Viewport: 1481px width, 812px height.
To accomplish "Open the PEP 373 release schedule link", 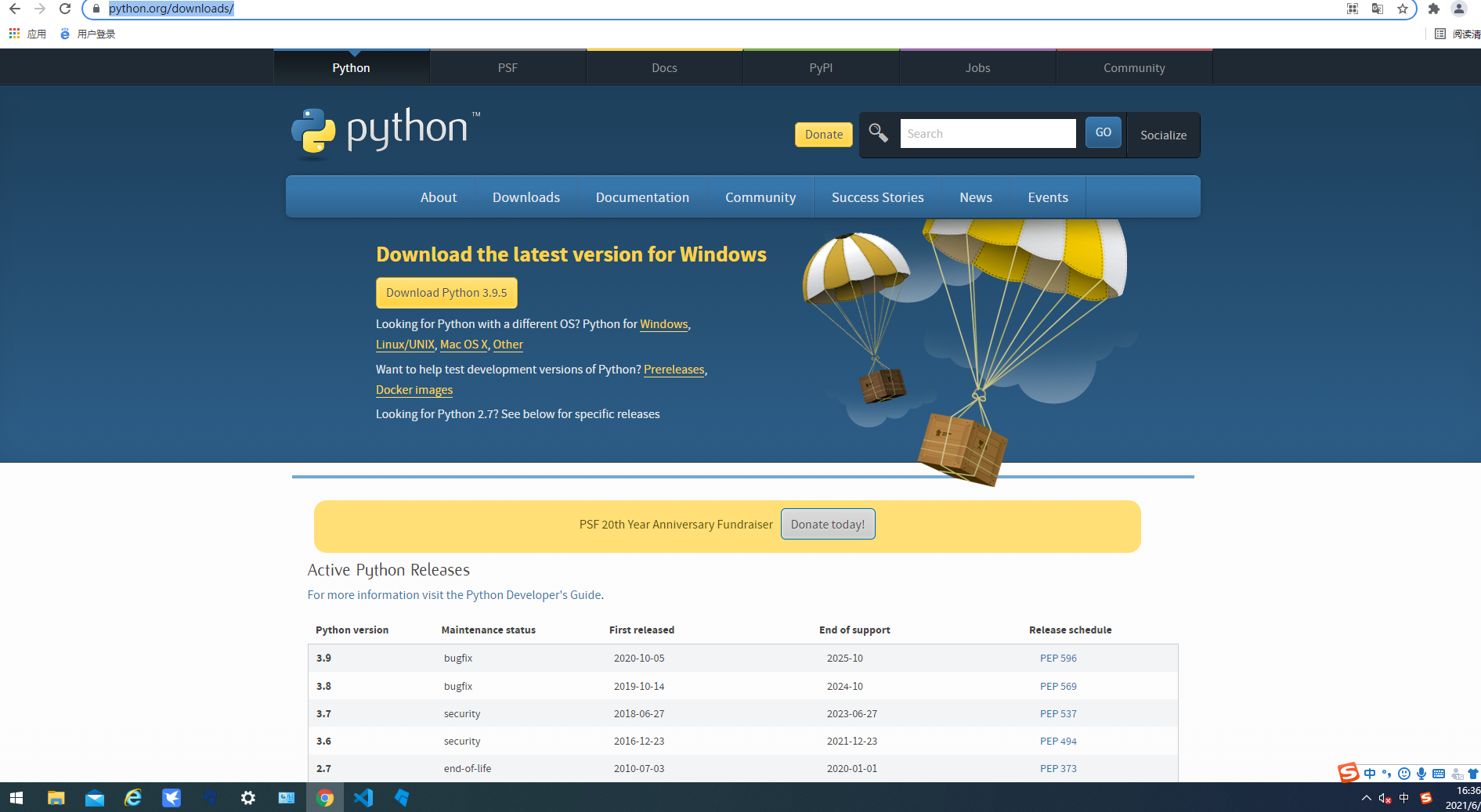I will [1058, 768].
